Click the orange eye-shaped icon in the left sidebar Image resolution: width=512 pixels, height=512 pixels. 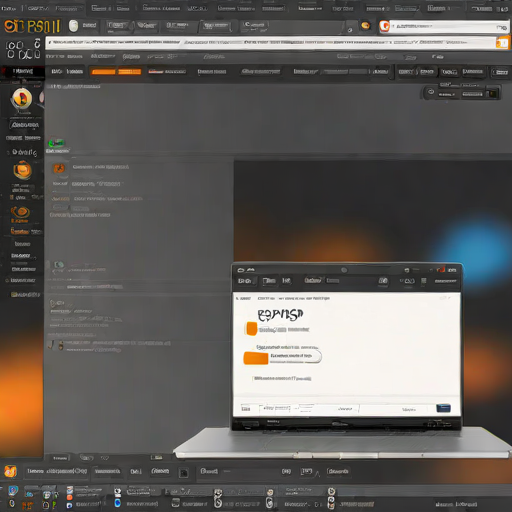pos(20,212)
